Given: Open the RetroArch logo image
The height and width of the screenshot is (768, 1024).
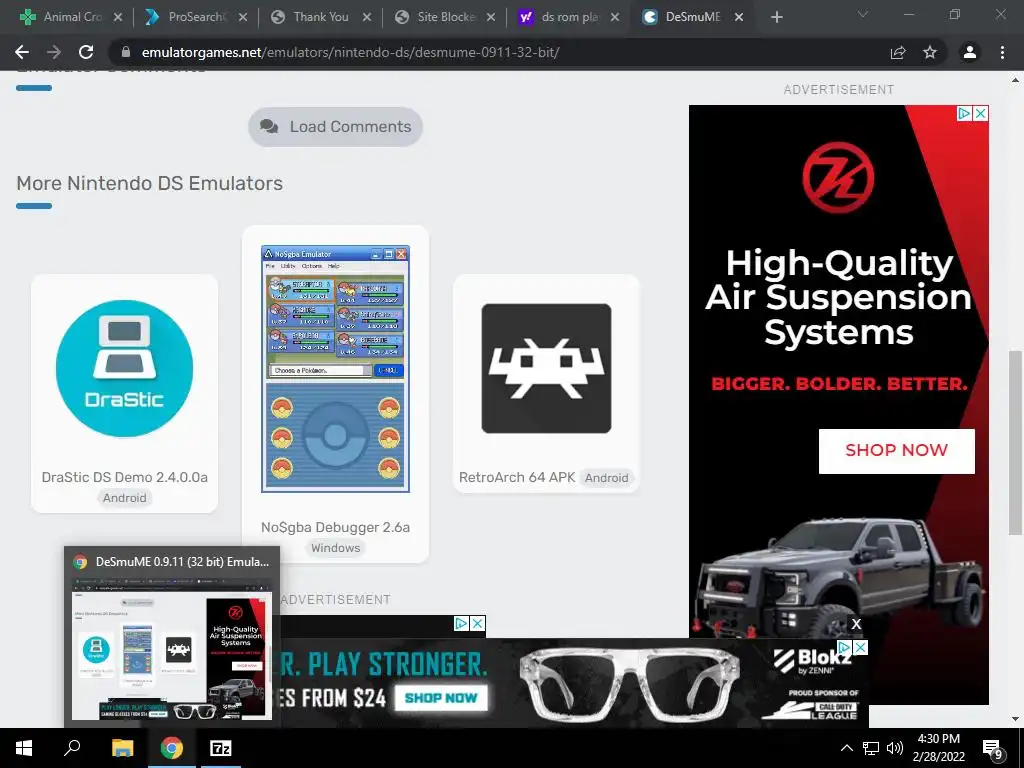Looking at the screenshot, I should pyautogui.click(x=546, y=368).
